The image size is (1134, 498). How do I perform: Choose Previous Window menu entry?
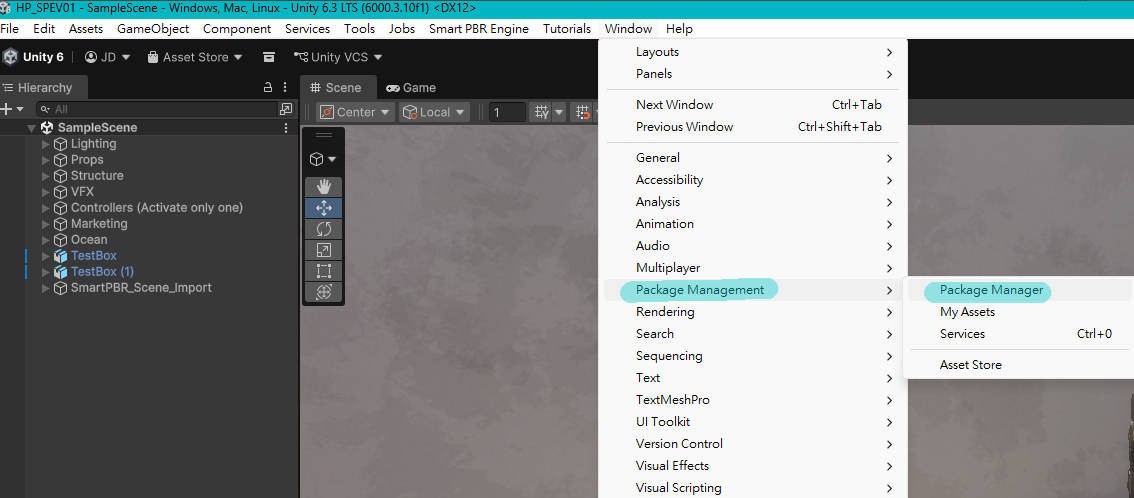(752, 126)
